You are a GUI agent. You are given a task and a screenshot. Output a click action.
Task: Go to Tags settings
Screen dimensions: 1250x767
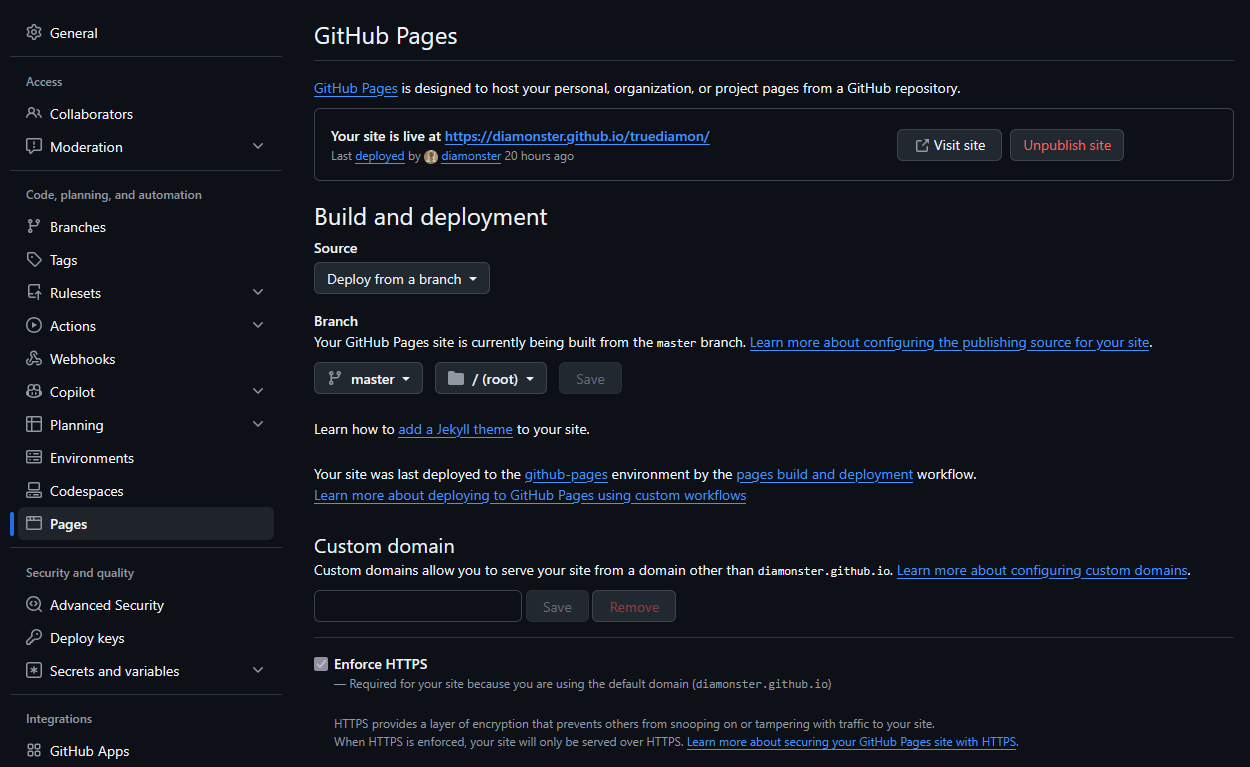(146, 260)
